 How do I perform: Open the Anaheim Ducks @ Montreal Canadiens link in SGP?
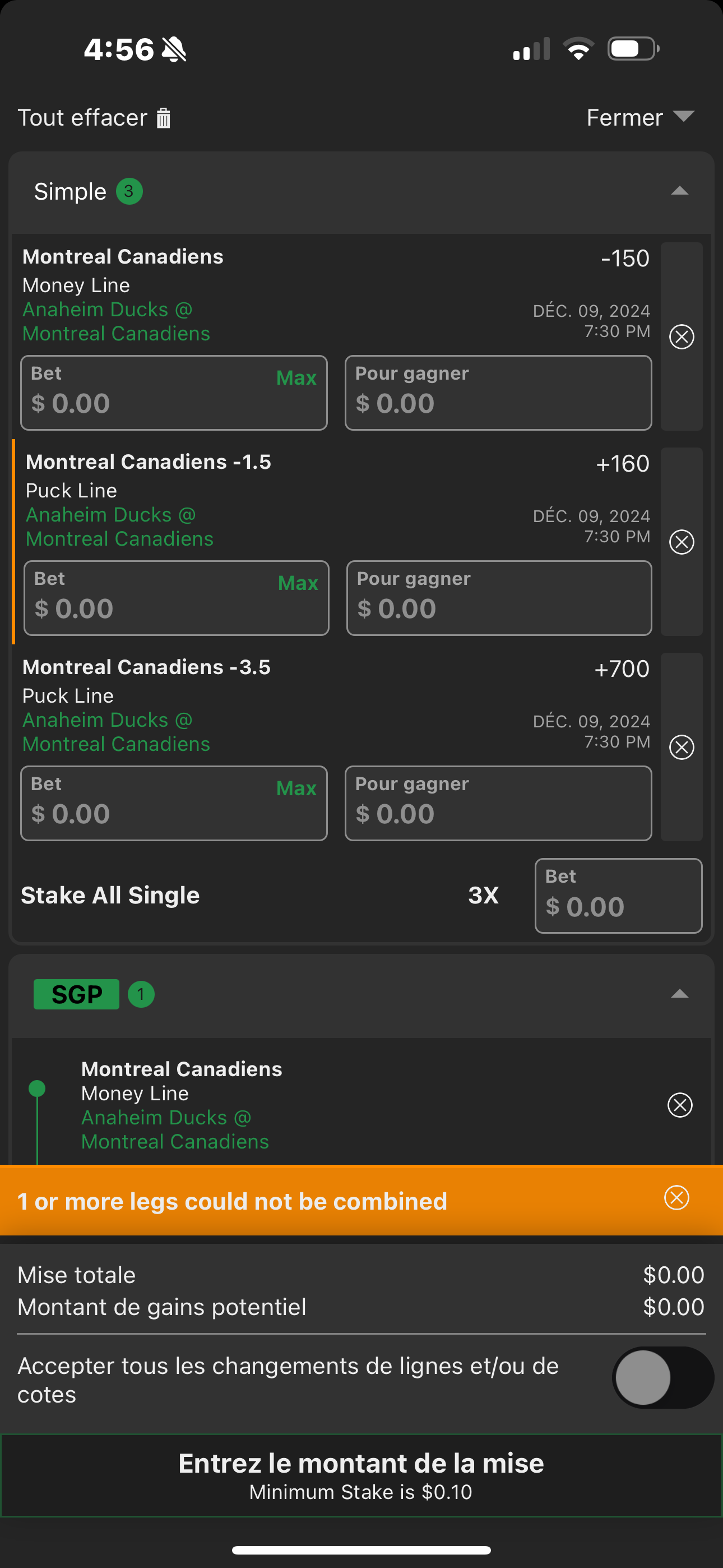[x=175, y=1129]
